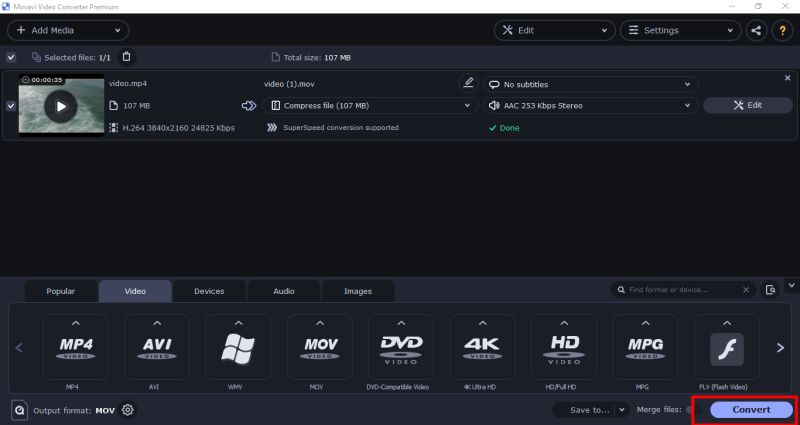Select the DVD-Compatible Video icon
Screen dimensions: 800x425
click(401, 347)
